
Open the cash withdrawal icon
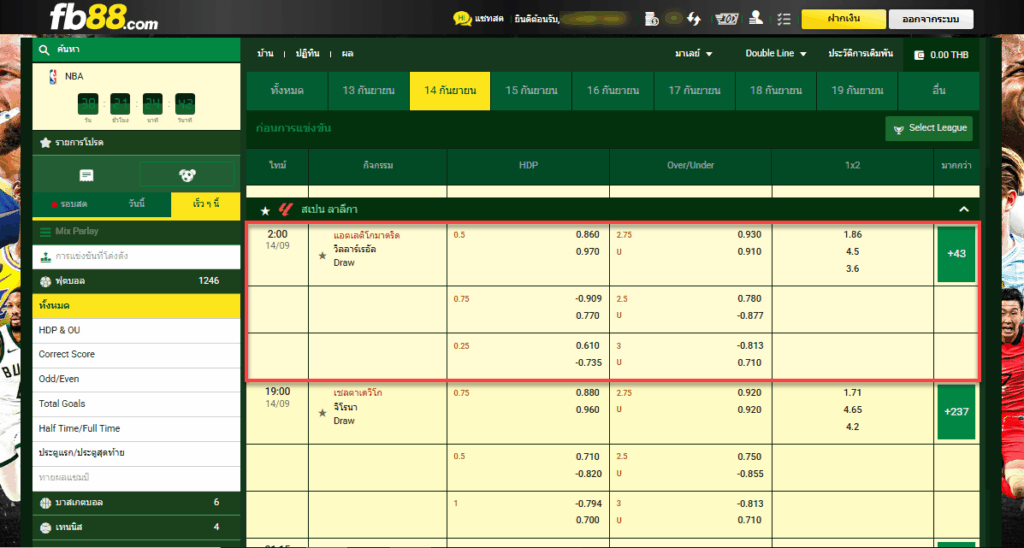coord(727,19)
